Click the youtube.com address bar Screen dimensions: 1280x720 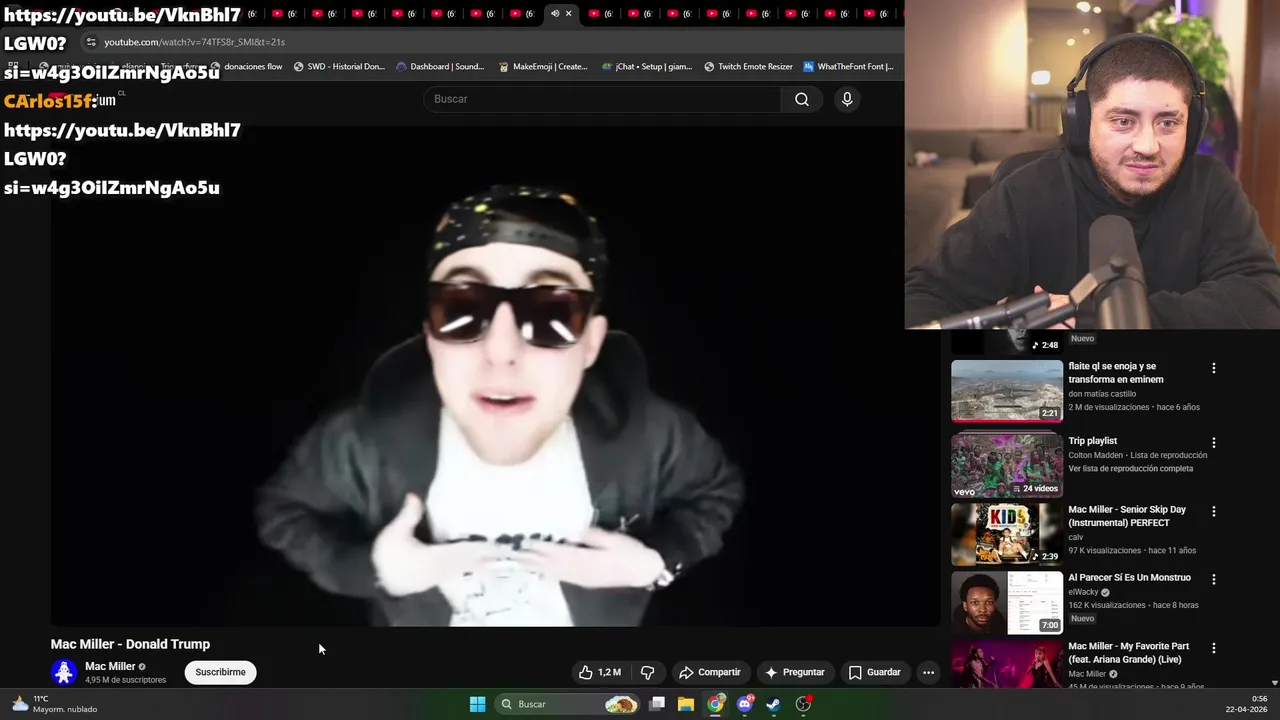point(490,42)
